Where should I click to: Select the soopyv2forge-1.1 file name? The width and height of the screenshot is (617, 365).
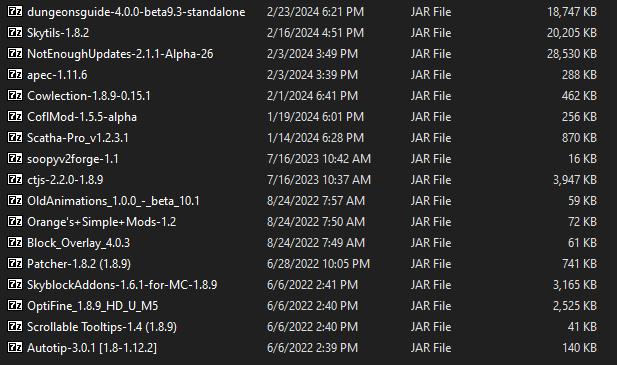(x=73, y=159)
